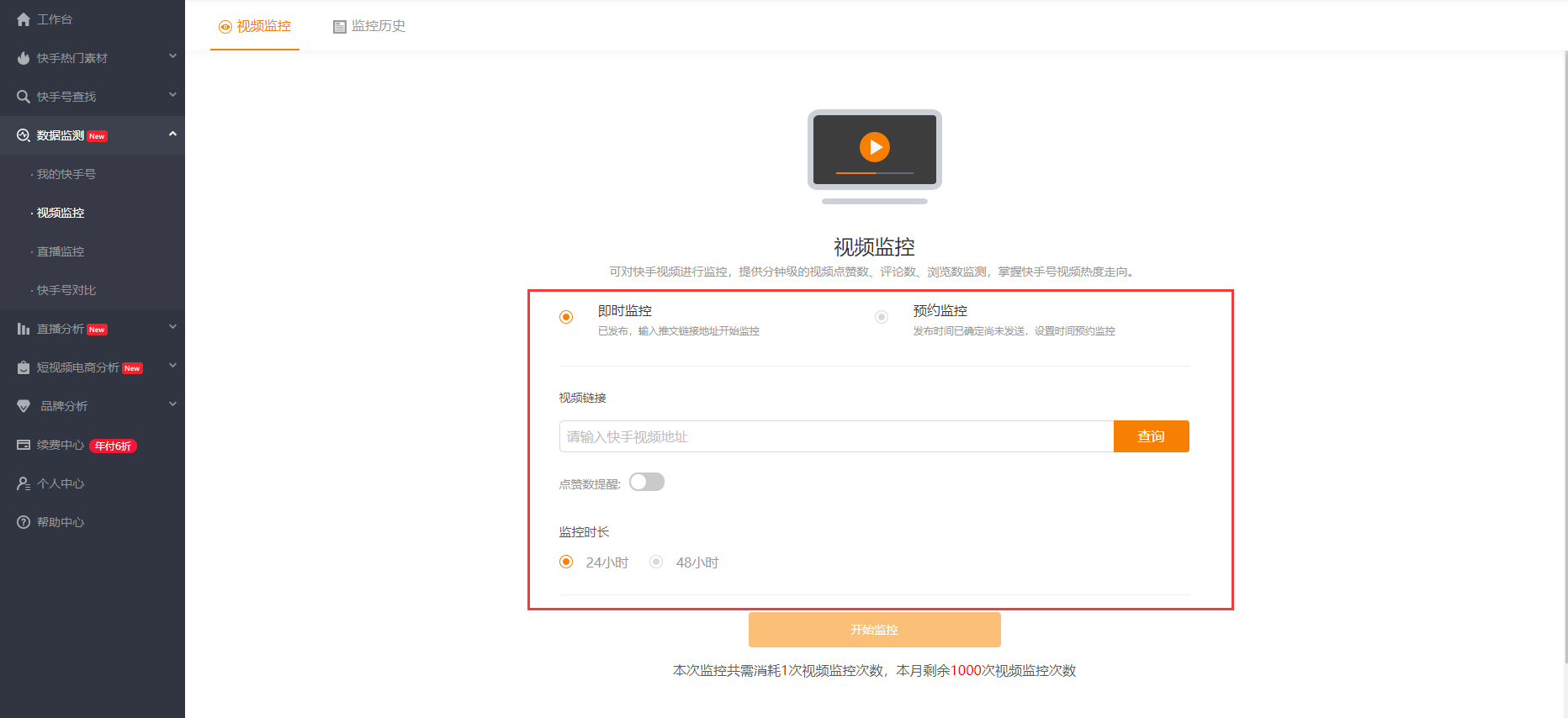This screenshot has height=718, width=1568.
Task: Collapse the 数据监测 section chevron
Action: pyautogui.click(x=172, y=134)
